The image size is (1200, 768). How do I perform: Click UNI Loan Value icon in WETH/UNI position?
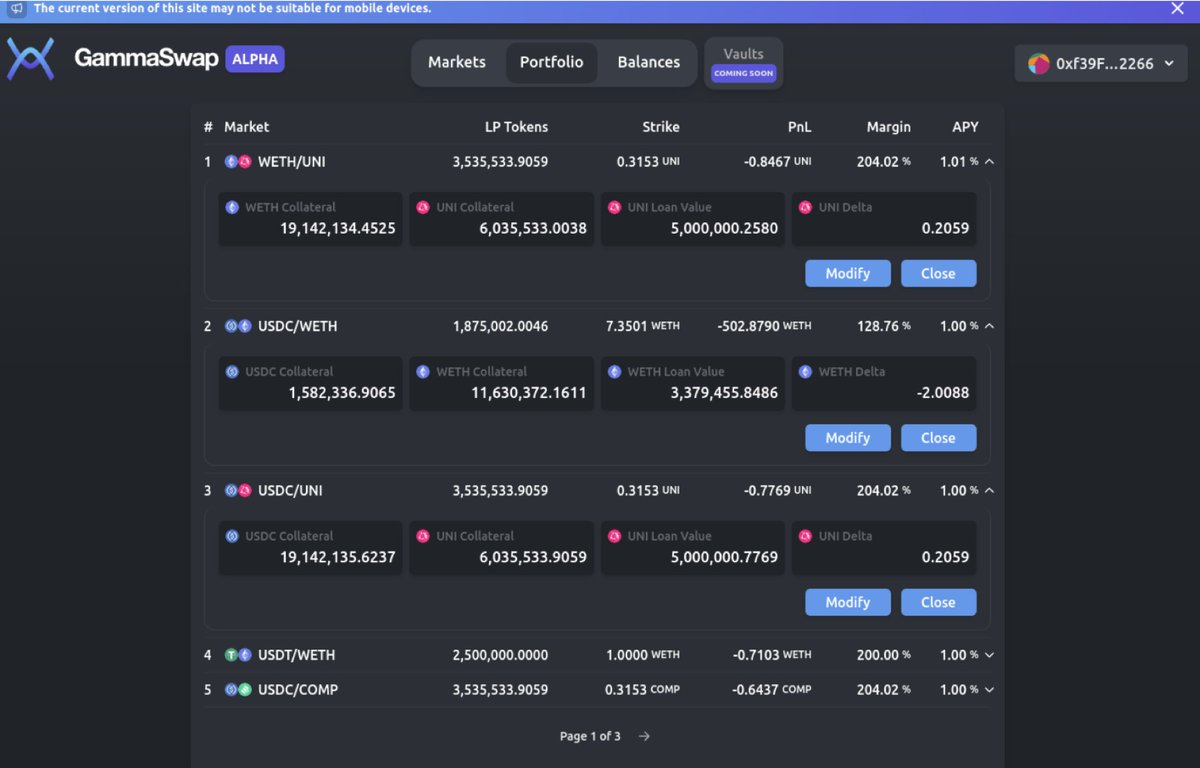pos(614,207)
